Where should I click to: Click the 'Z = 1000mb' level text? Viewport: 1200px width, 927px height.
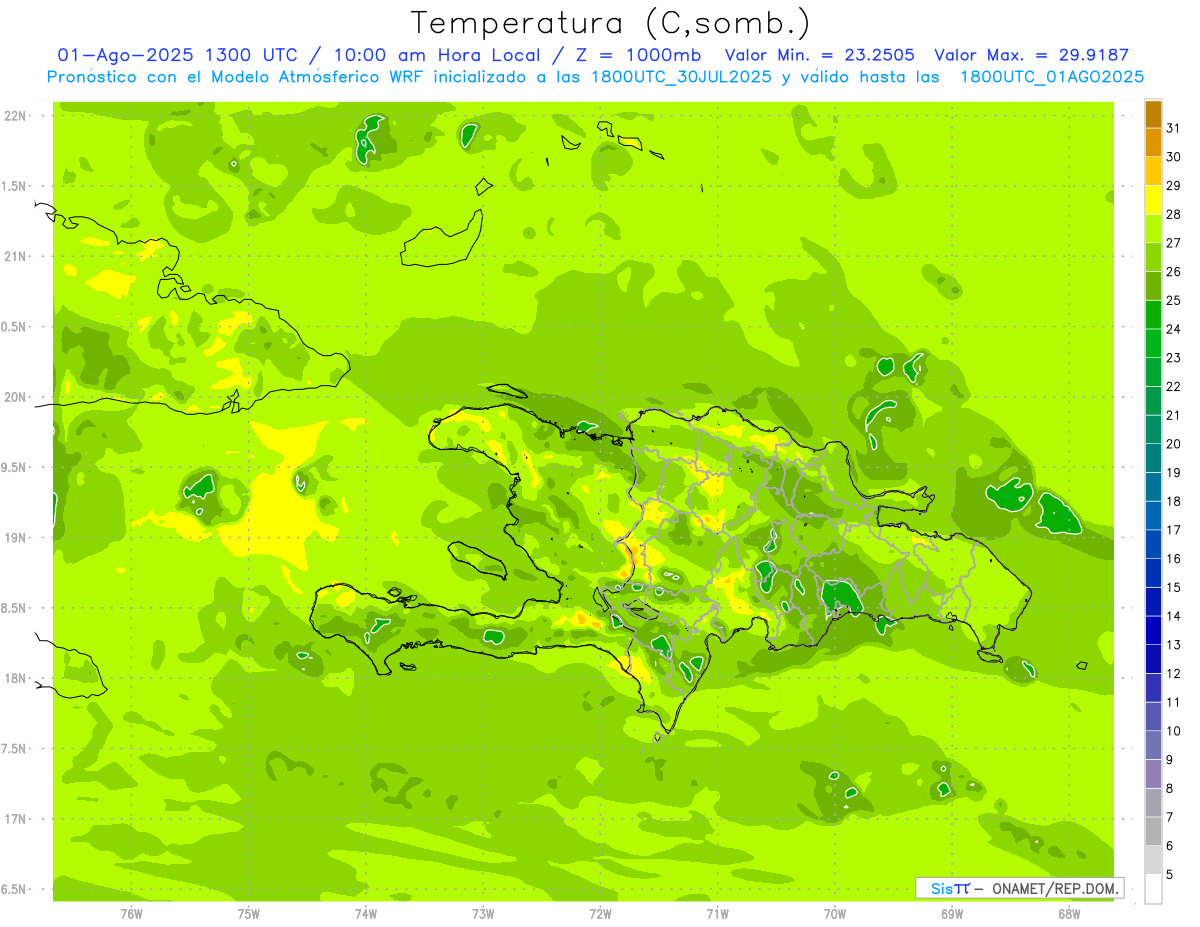click(x=638, y=55)
